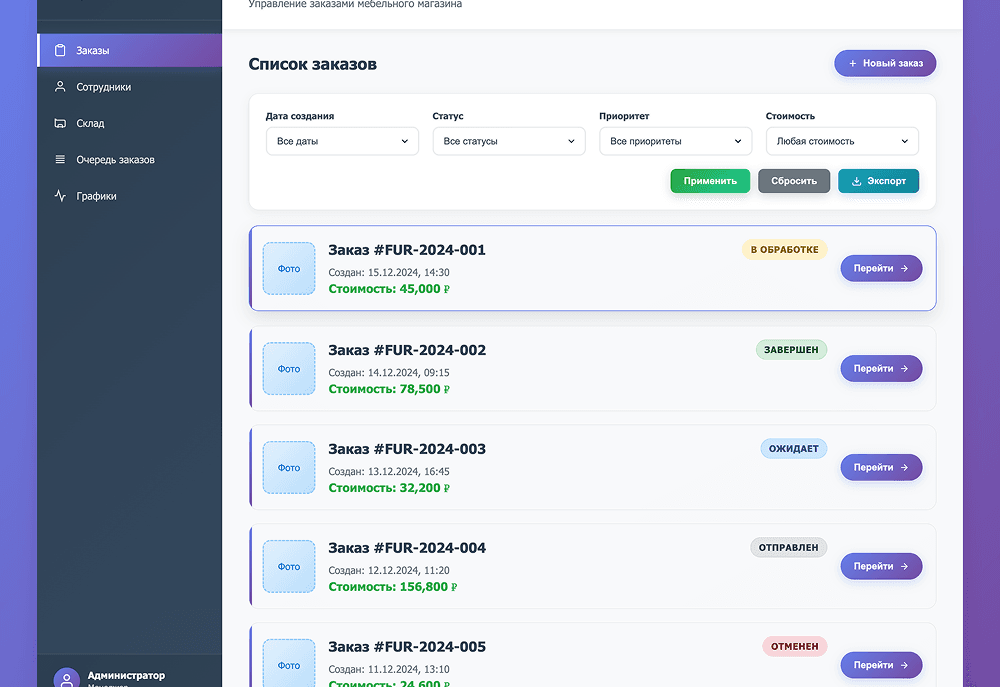Open the Дата создания dropdown
This screenshot has height=687, width=1000.
pyautogui.click(x=342, y=142)
